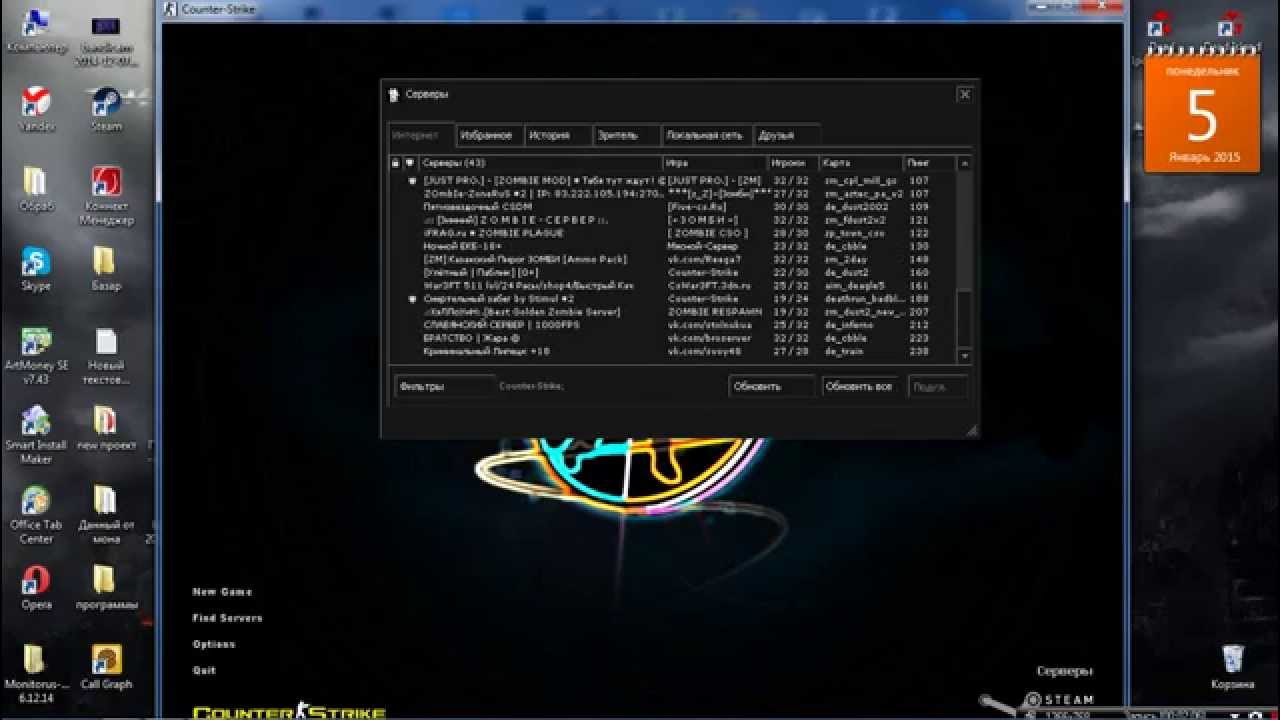Click shield icon on the JUST PRO row

point(412,181)
